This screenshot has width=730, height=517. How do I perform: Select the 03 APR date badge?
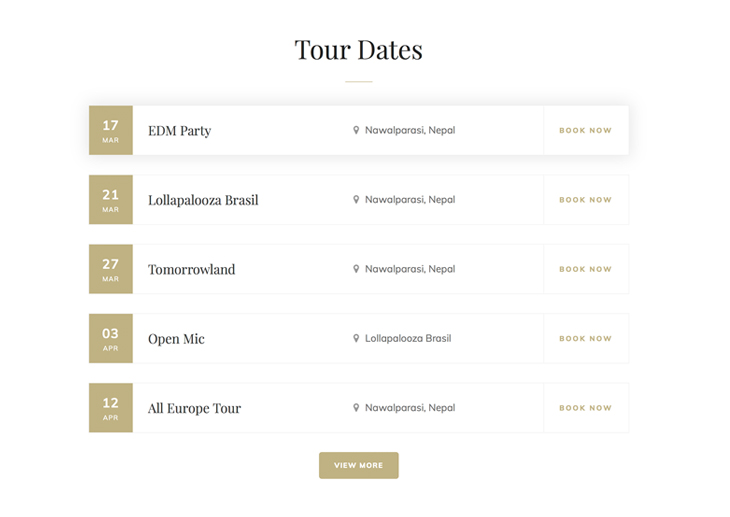(x=110, y=338)
